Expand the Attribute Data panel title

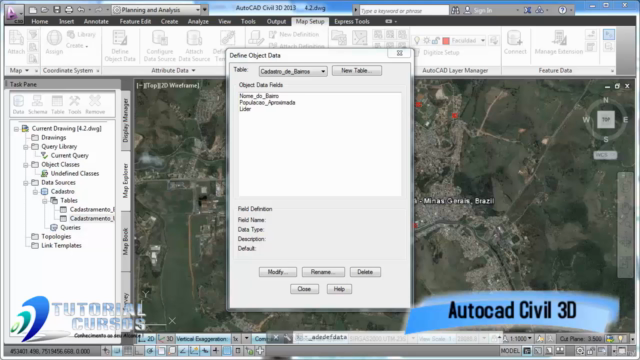173,70
